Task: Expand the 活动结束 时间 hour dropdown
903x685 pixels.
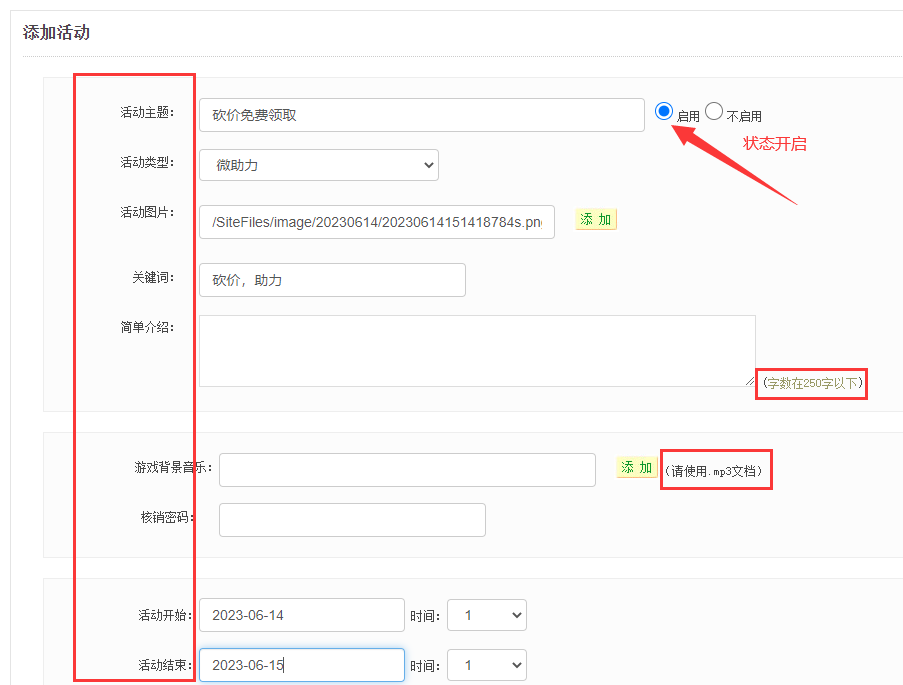Action: pyautogui.click(x=486, y=665)
